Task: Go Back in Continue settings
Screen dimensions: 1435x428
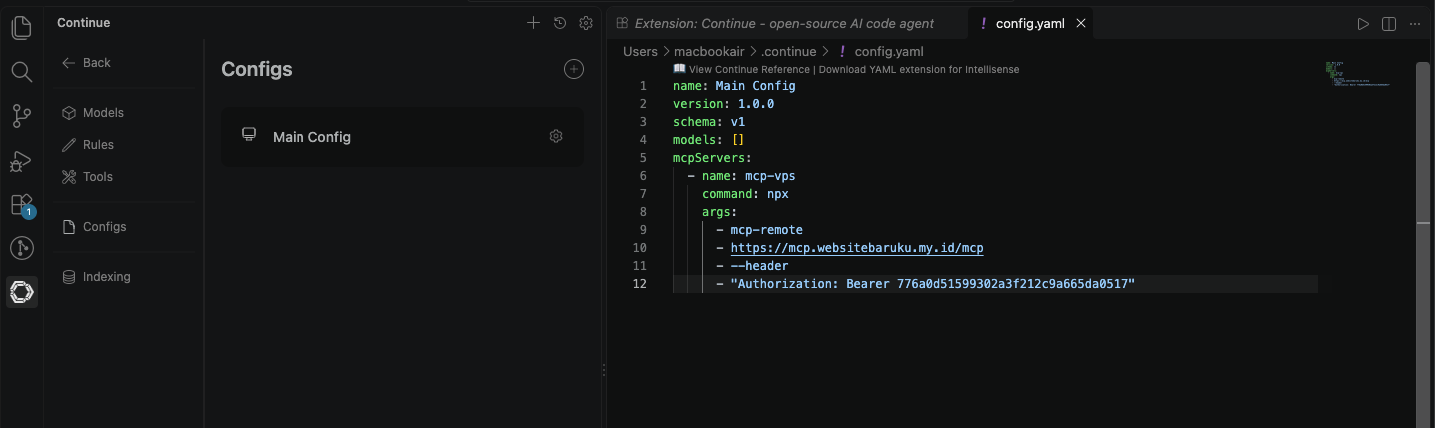Action: (x=86, y=62)
